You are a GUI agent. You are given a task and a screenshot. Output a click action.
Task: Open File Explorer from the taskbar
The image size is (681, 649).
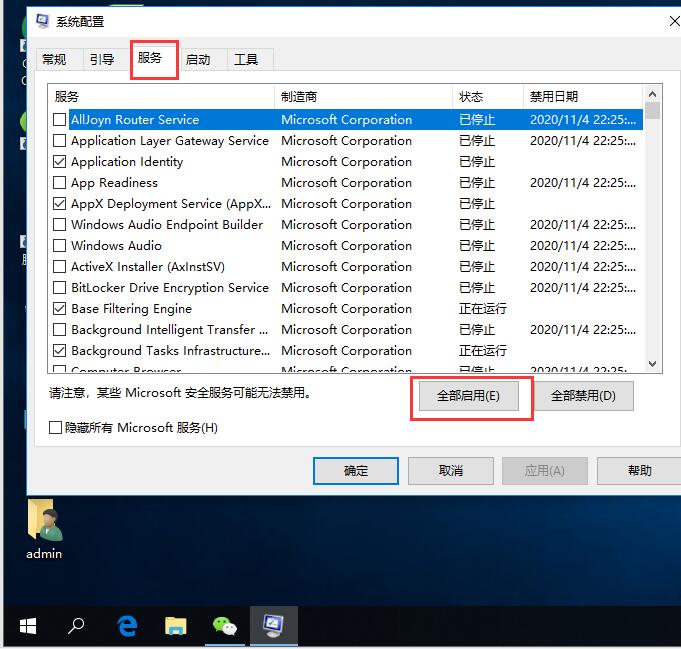176,626
